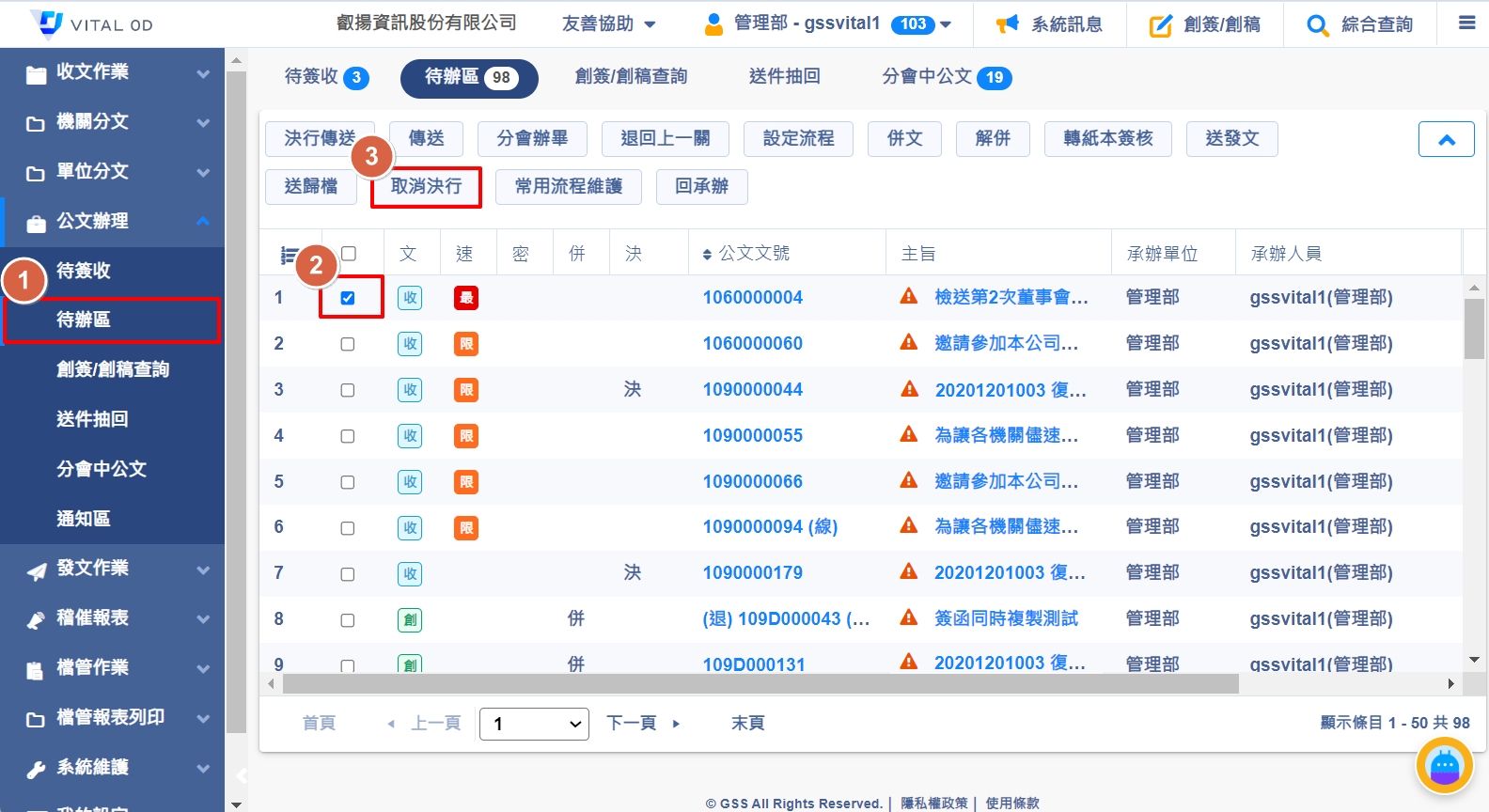Viewport: 1489px width, 812px height.
Task: Click warning triangle for document 1060000060
Action: click(x=909, y=343)
